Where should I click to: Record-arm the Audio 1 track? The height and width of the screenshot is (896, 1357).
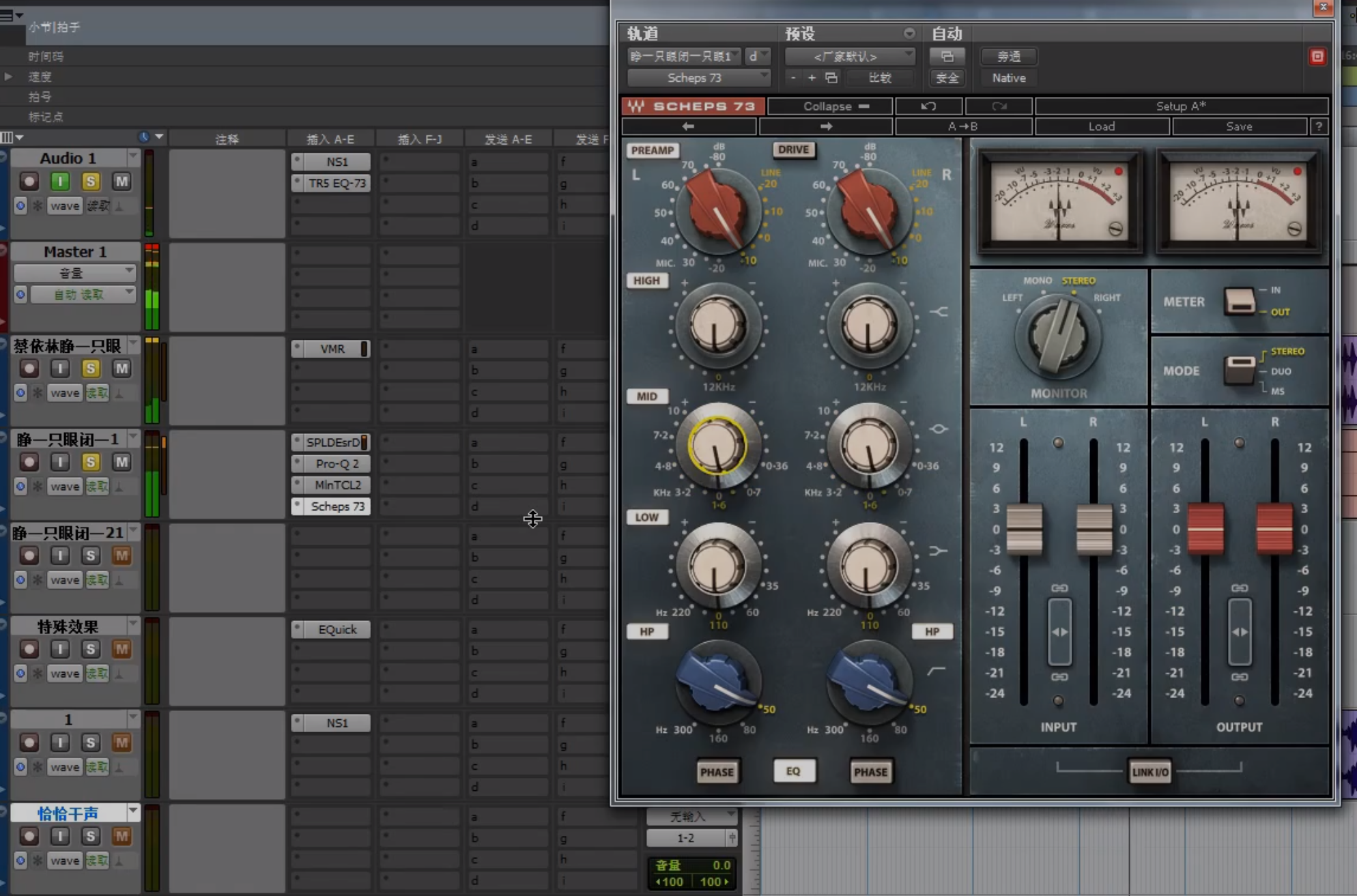click(x=29, y=182)
